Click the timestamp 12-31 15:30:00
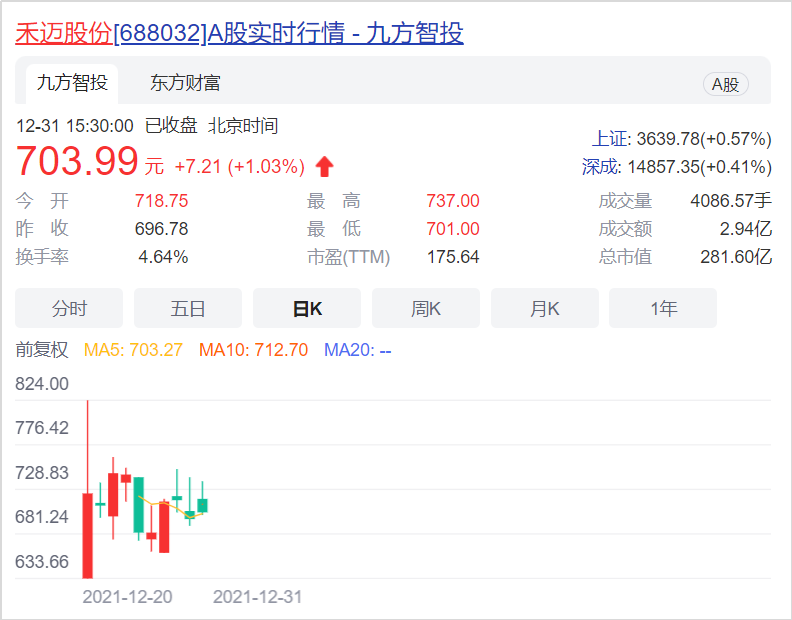 tap(75, 126)
